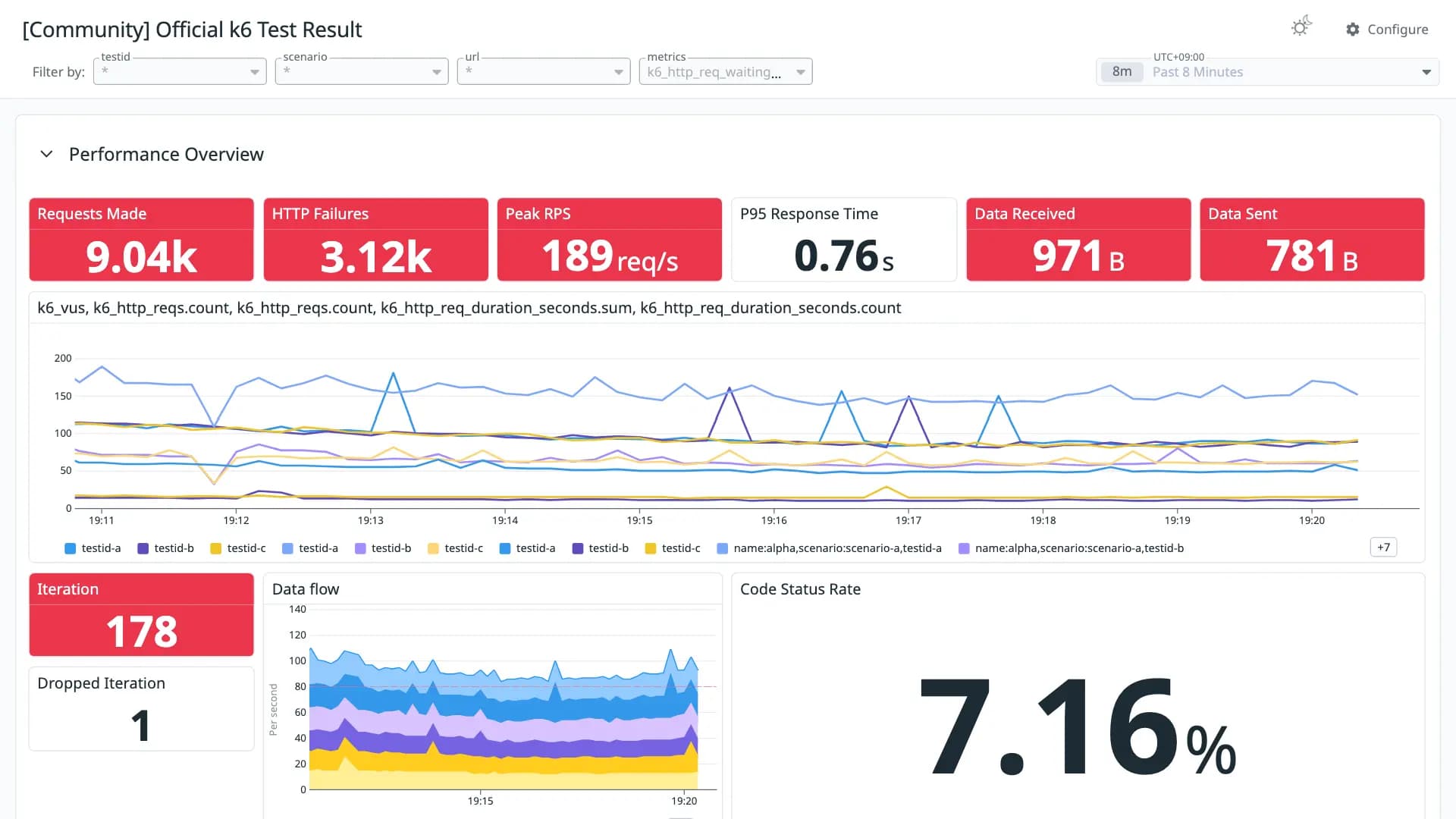Open the Requests Made 9.04k tile
1456x819 pixels.
pyautogui.click(x=141, y=240)
